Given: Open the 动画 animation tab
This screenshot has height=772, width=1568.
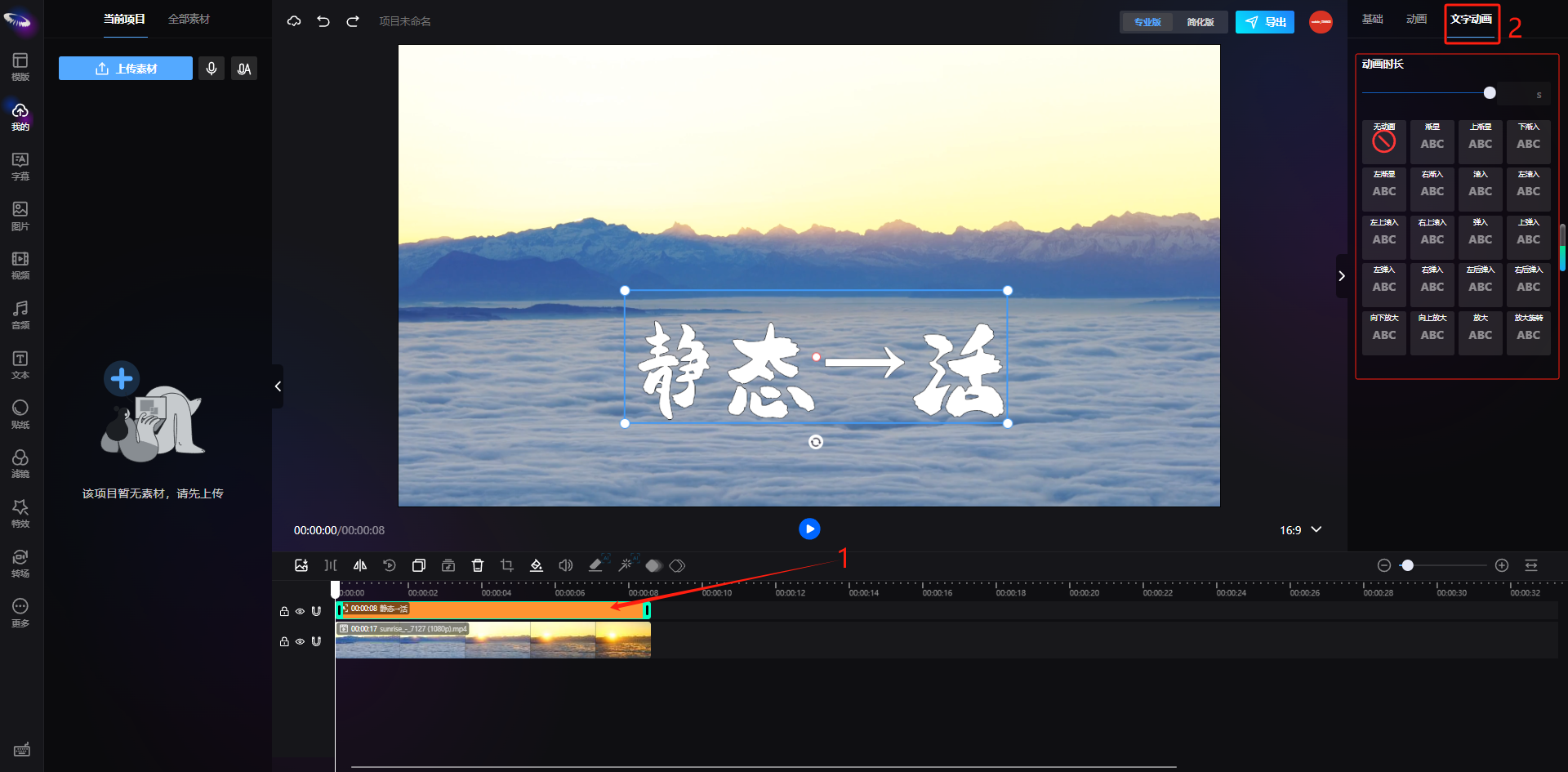Looking at the screenshot, I should (x=1417, y=19).
